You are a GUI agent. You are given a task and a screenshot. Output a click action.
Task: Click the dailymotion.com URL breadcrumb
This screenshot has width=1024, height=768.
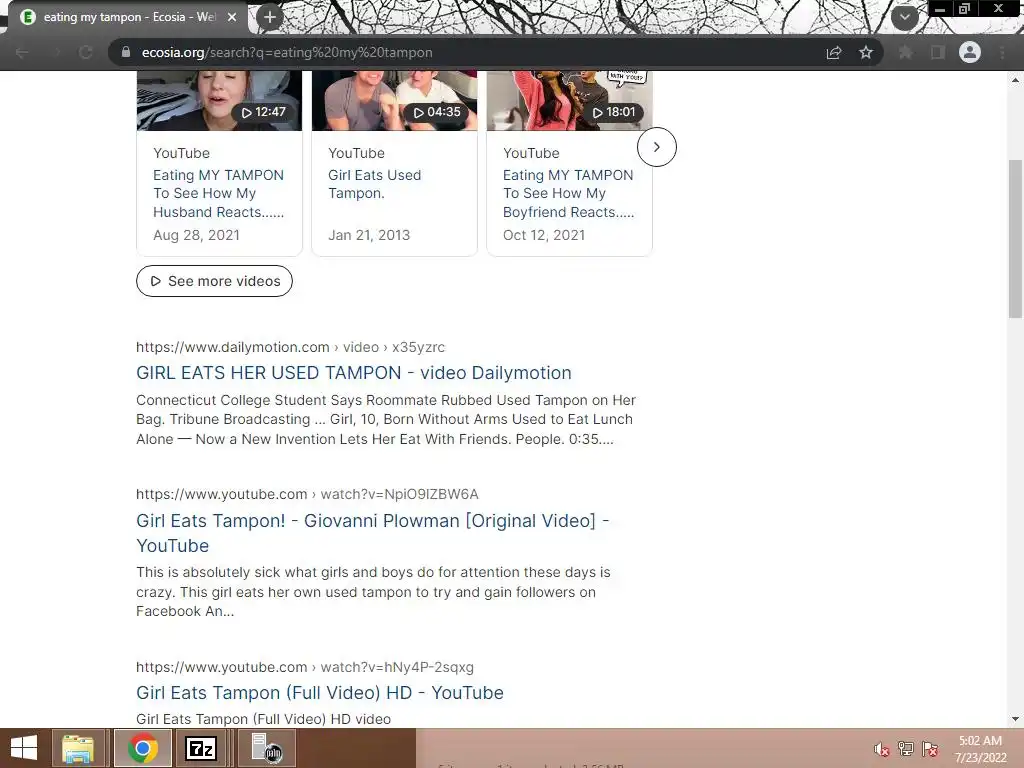pos(290,347)
